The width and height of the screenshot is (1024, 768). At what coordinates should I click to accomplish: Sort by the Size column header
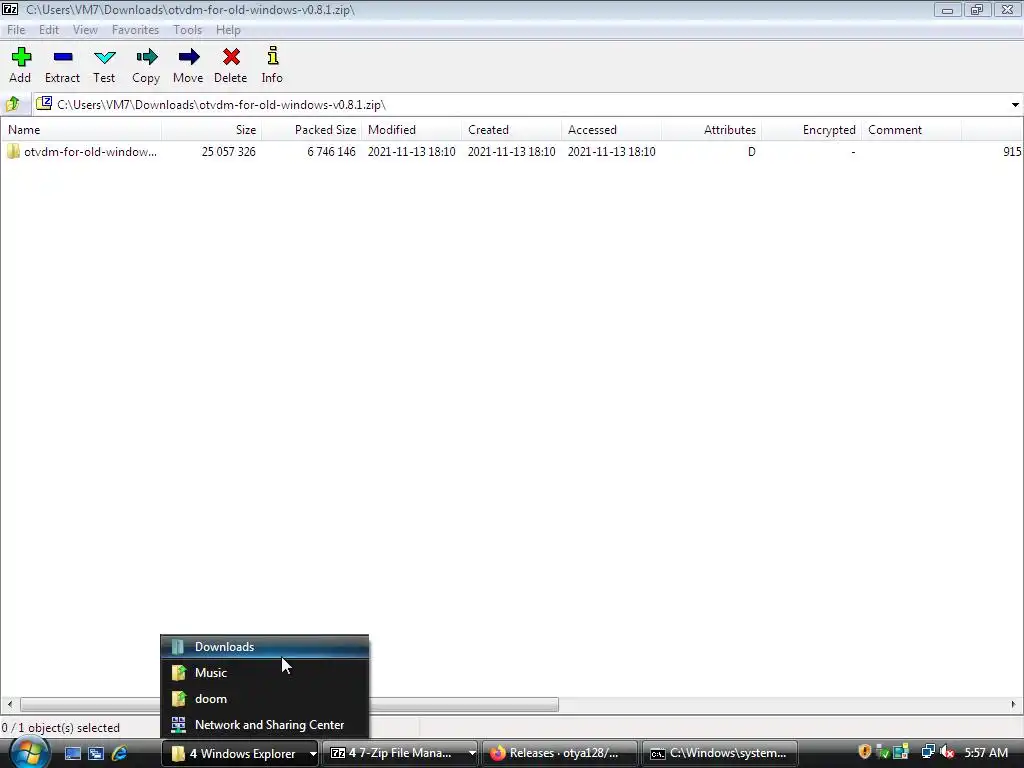[x=212, y=130]
